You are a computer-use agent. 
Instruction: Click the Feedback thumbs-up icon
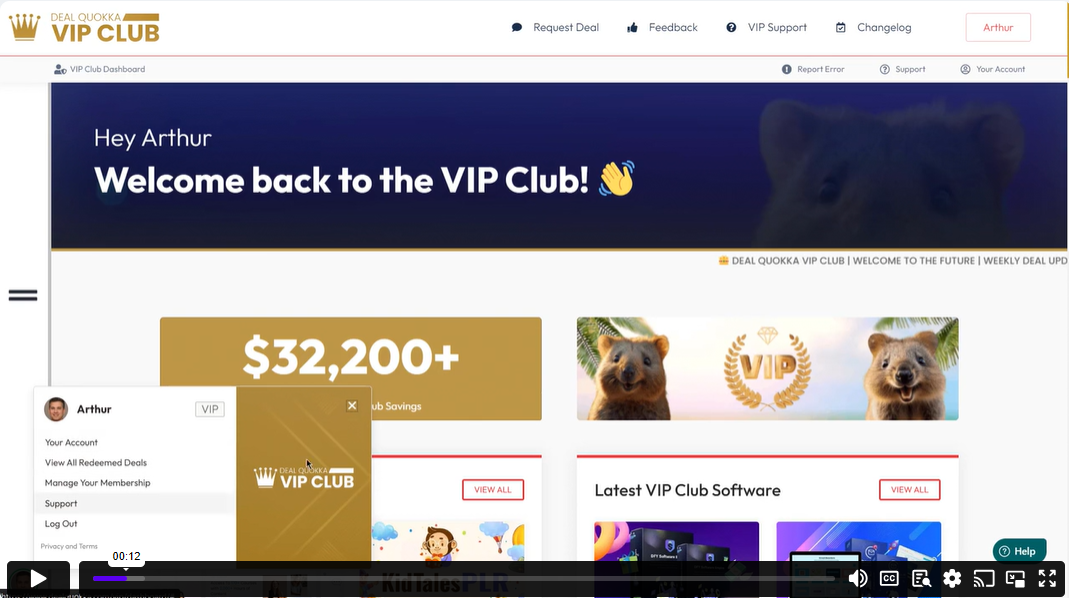[x=633, y=27]
